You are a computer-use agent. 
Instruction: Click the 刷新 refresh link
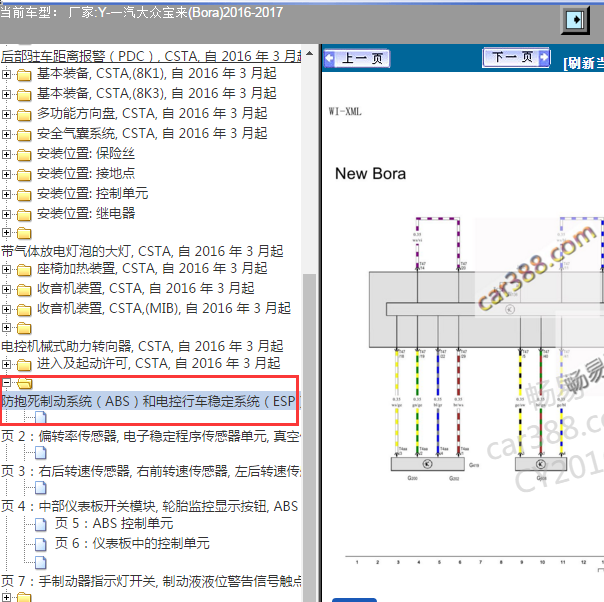click(583, 63)
